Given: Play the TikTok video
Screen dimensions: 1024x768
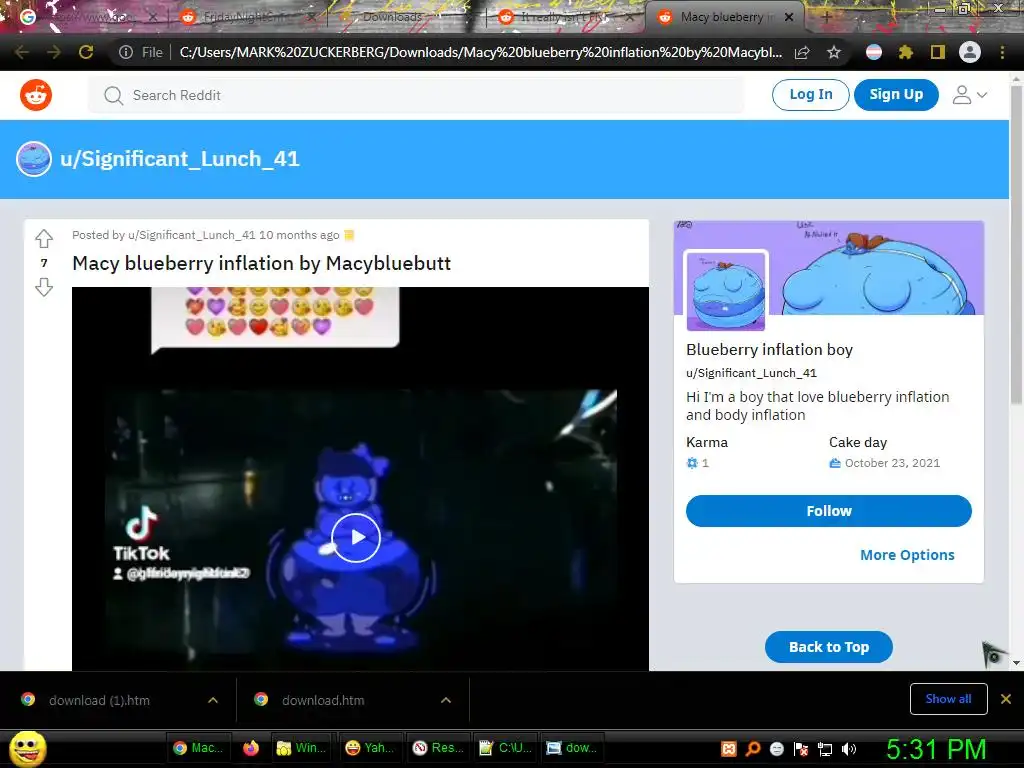Looking at the screenshot, I should pos(356,537).
